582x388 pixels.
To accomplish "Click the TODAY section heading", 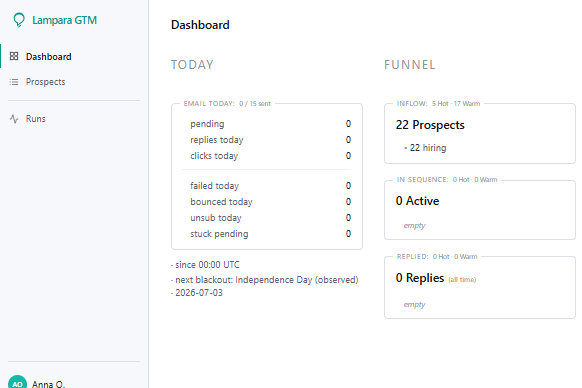I will [x=192, y=65].
